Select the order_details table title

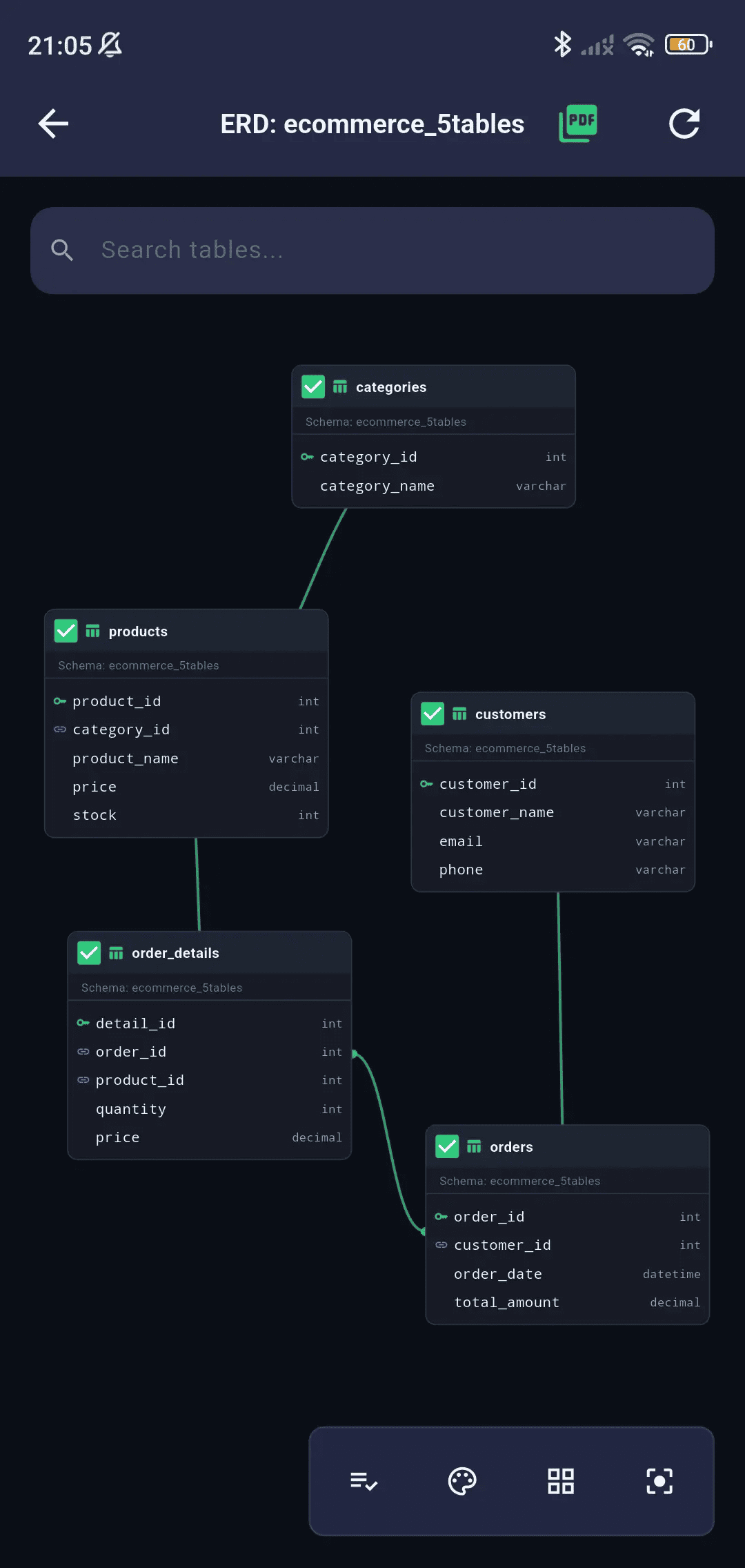pyautogui.click(x=175, y=953)
